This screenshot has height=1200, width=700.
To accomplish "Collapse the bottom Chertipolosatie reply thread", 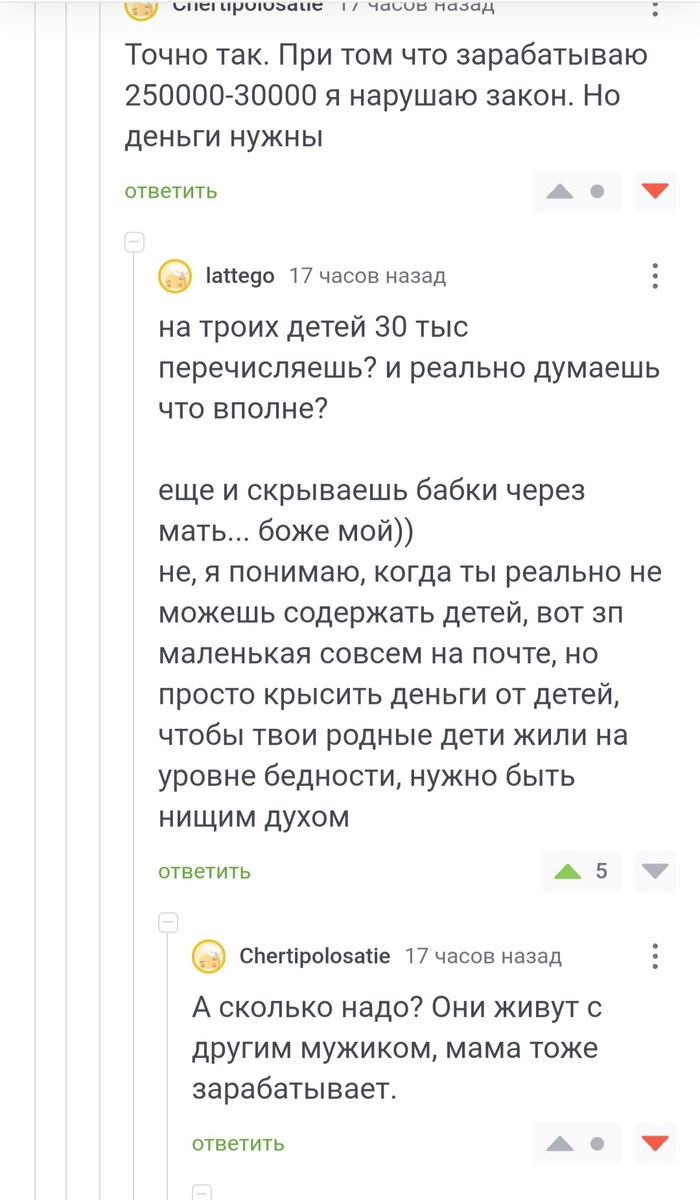I will coord(168,922).
